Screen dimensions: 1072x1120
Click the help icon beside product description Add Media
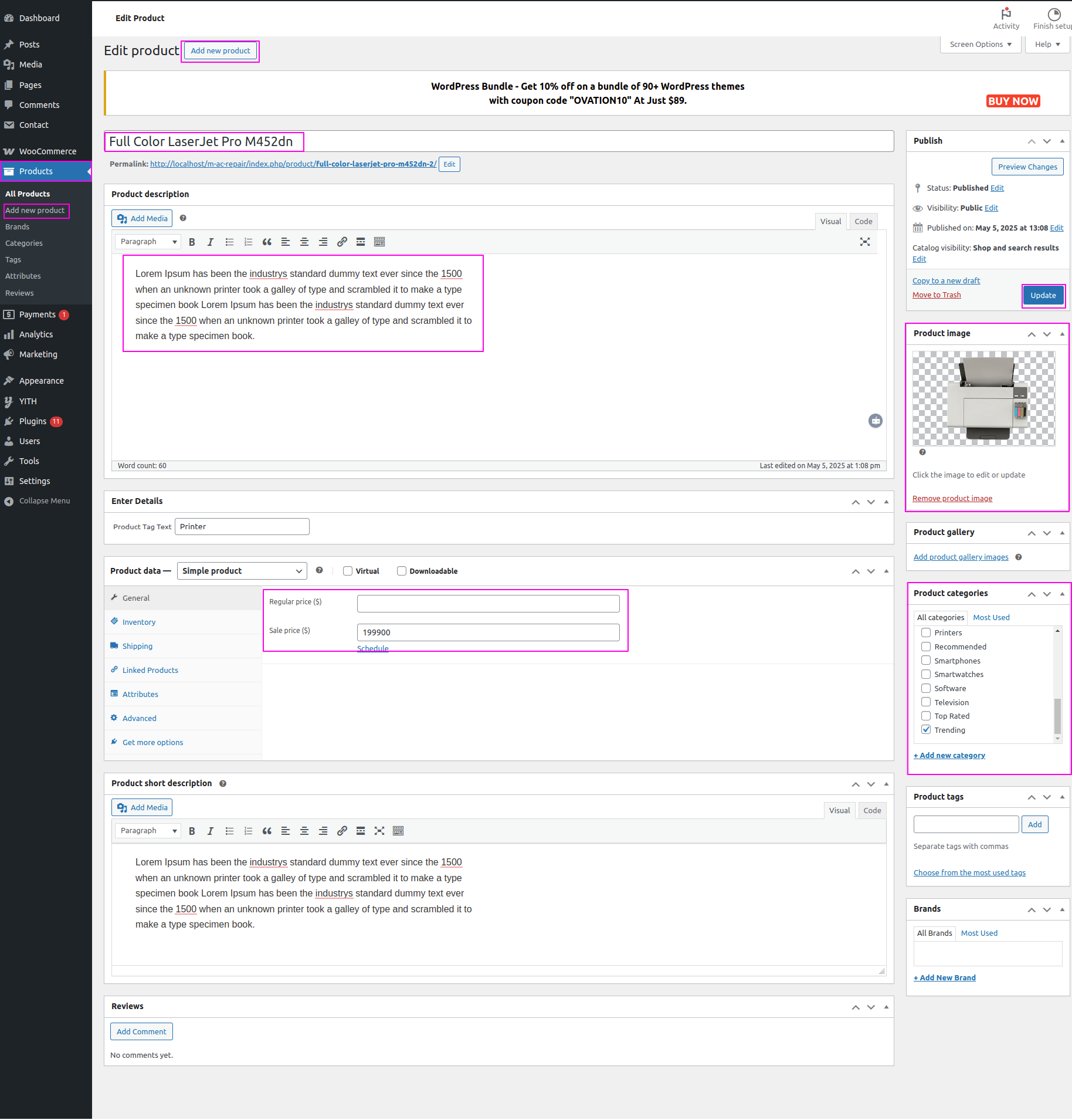click(183, 218)
